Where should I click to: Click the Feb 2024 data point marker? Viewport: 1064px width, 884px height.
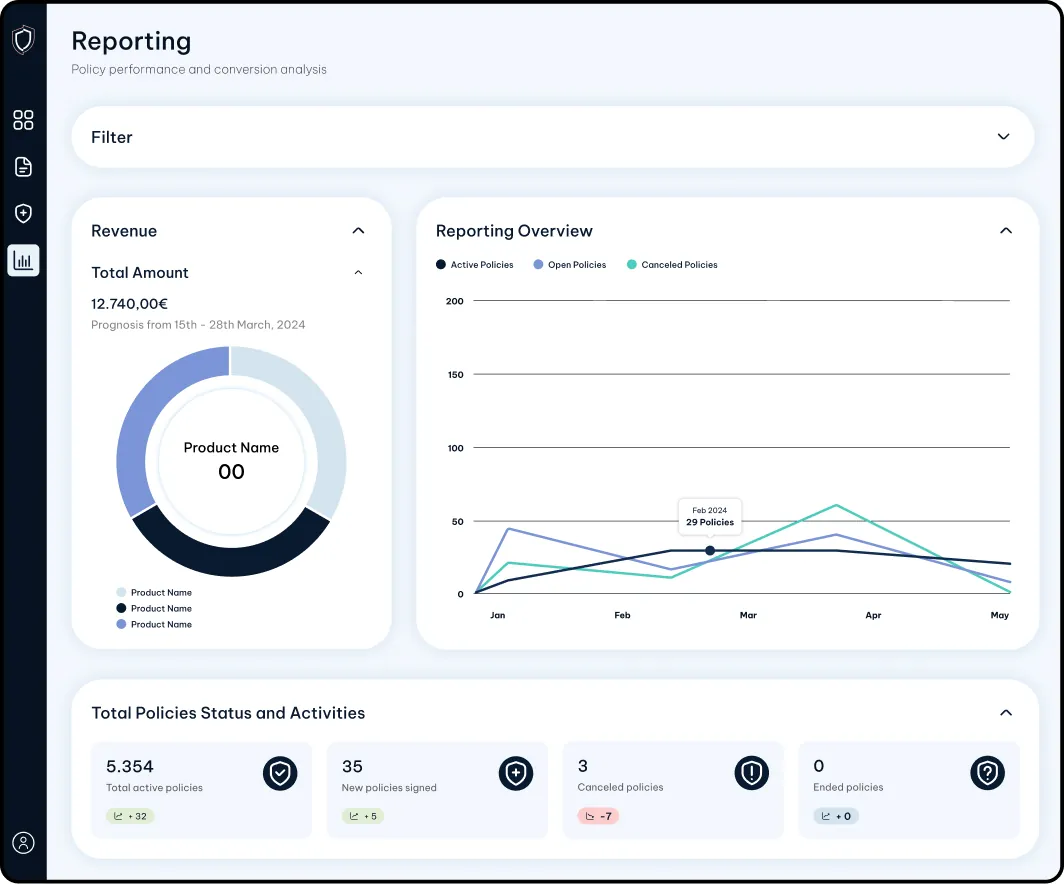click(x=710, y=550)
